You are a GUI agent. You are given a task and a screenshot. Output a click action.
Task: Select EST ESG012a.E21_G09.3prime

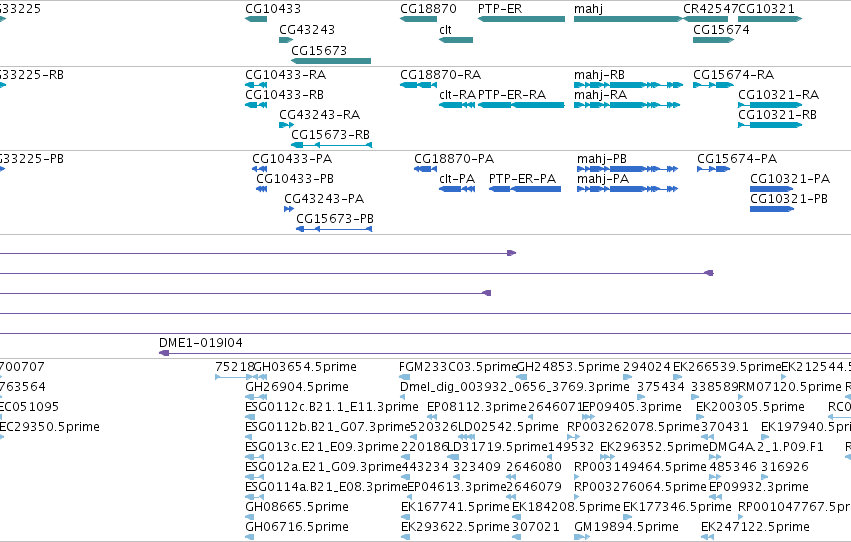coord(255,477)
